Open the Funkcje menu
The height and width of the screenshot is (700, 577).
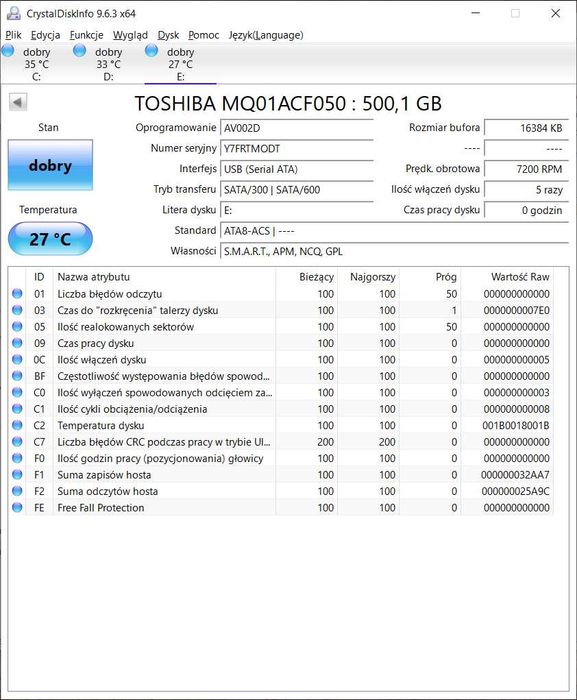pos(86,35)
